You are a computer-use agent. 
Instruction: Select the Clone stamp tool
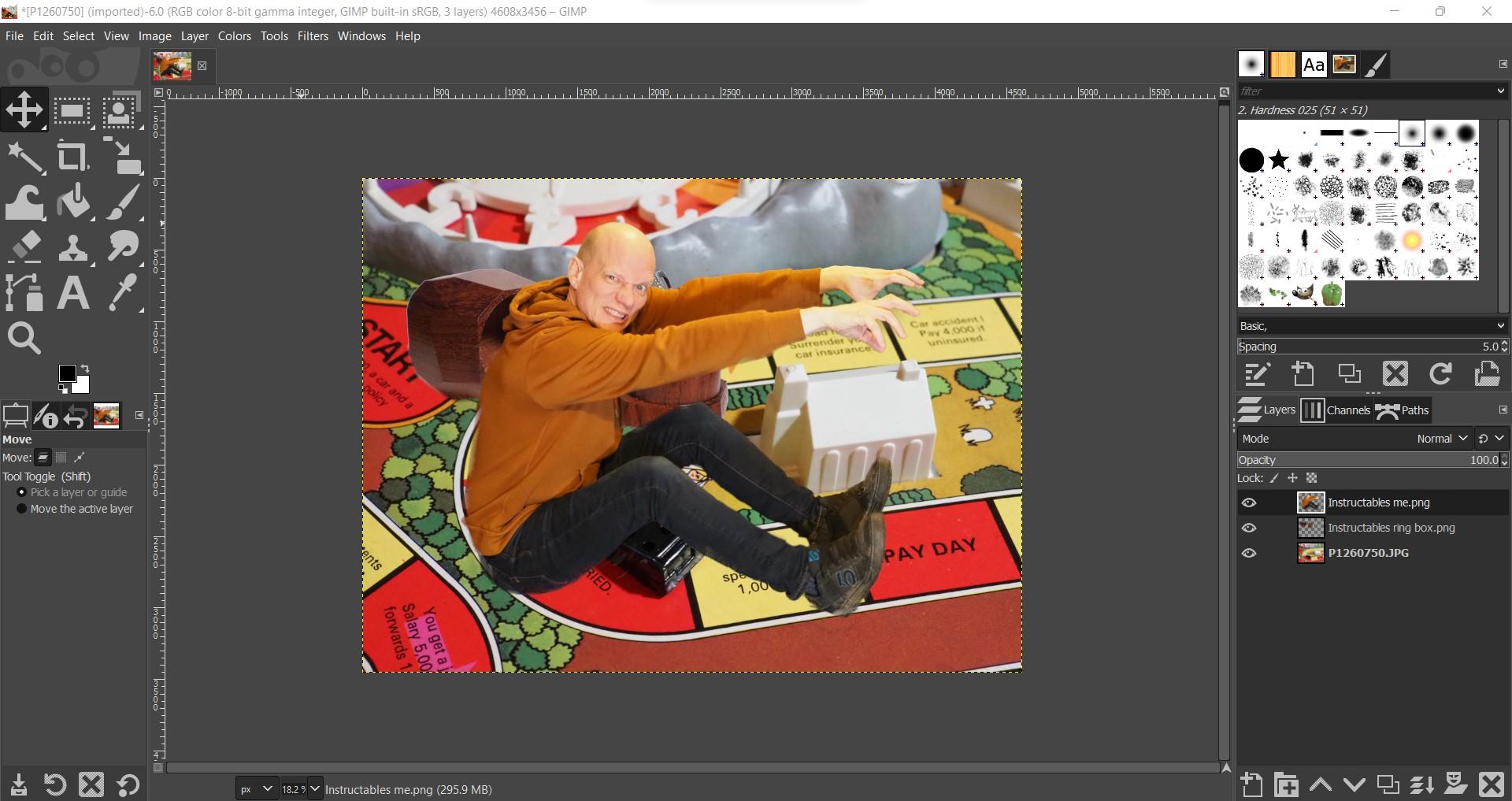pos(72,247)
